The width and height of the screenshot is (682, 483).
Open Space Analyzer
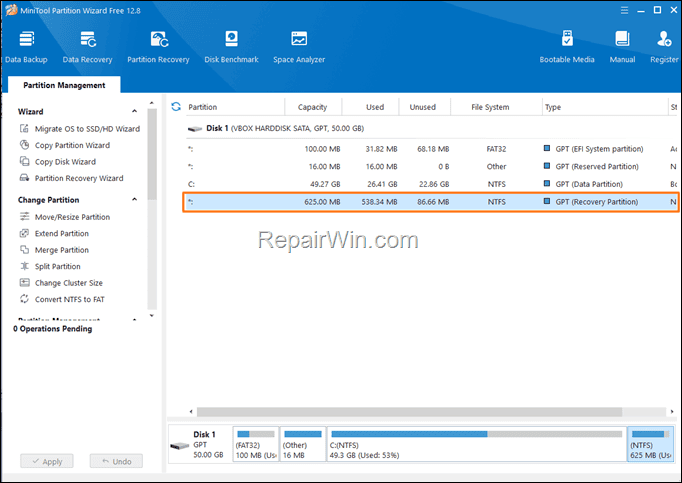pyautogui.click(x=299, y=47)
